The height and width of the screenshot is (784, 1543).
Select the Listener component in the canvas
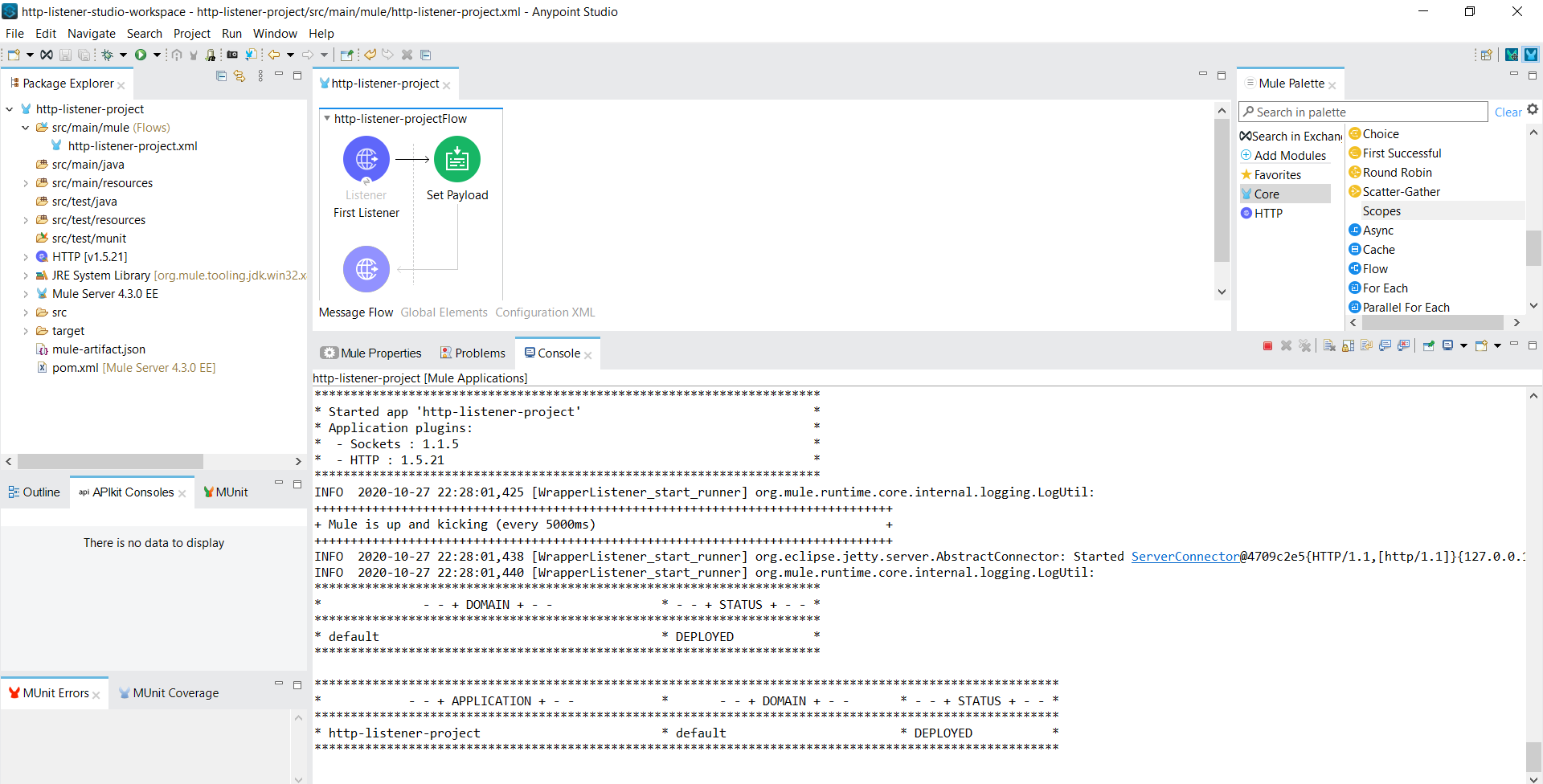(x=366, y=159)
